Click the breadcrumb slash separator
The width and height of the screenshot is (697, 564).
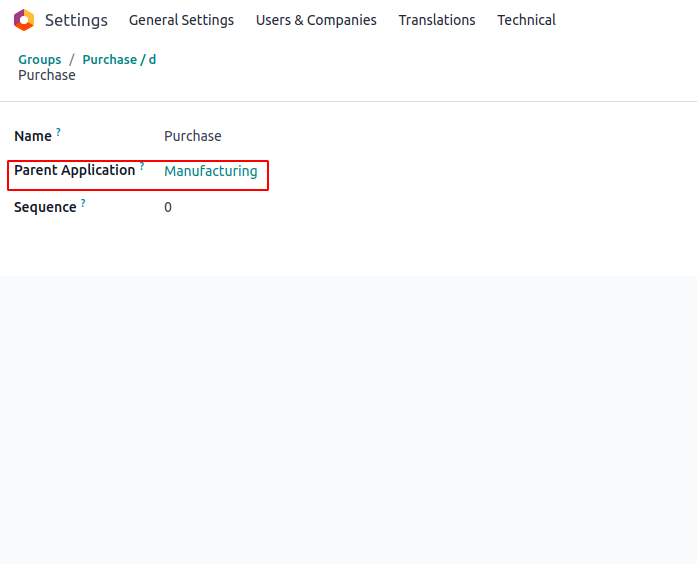72,60
